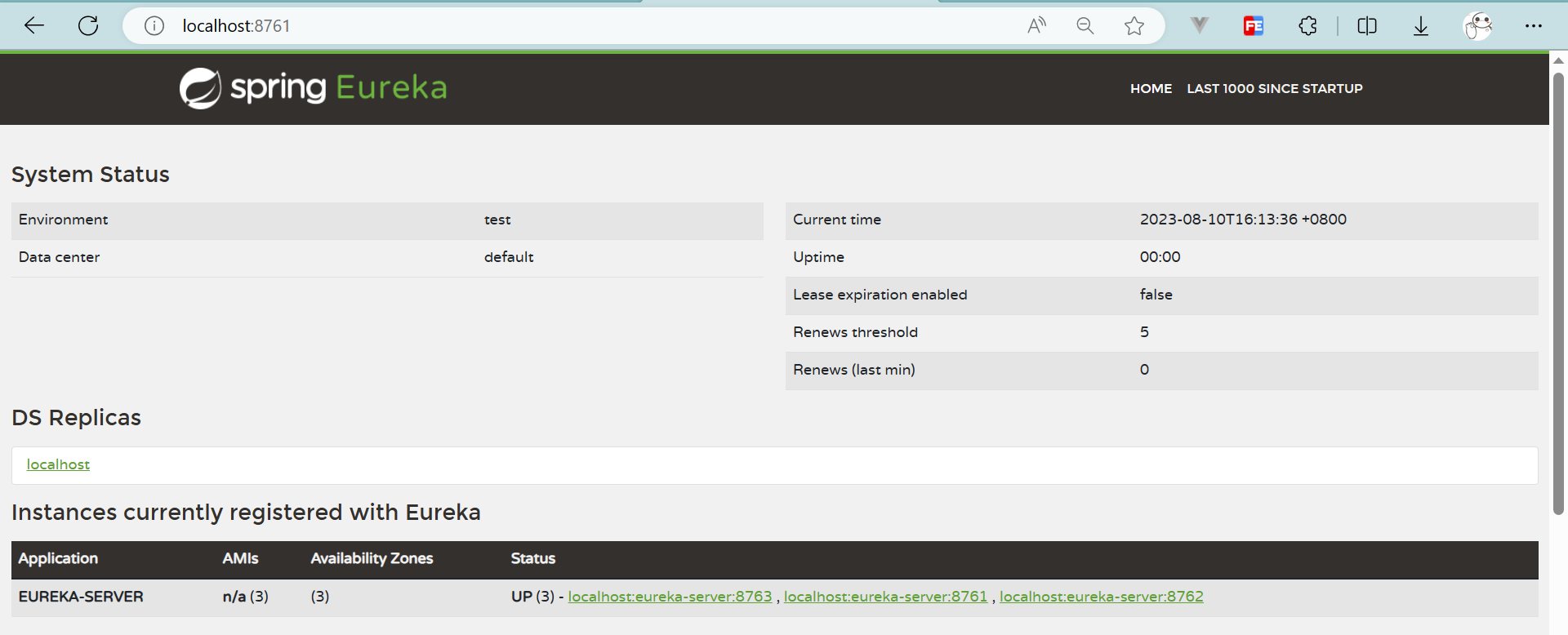The width and height of the screenshot is (1568, 635).
Task: Click the Uptime value 00:00
Action: (1160, 257)
